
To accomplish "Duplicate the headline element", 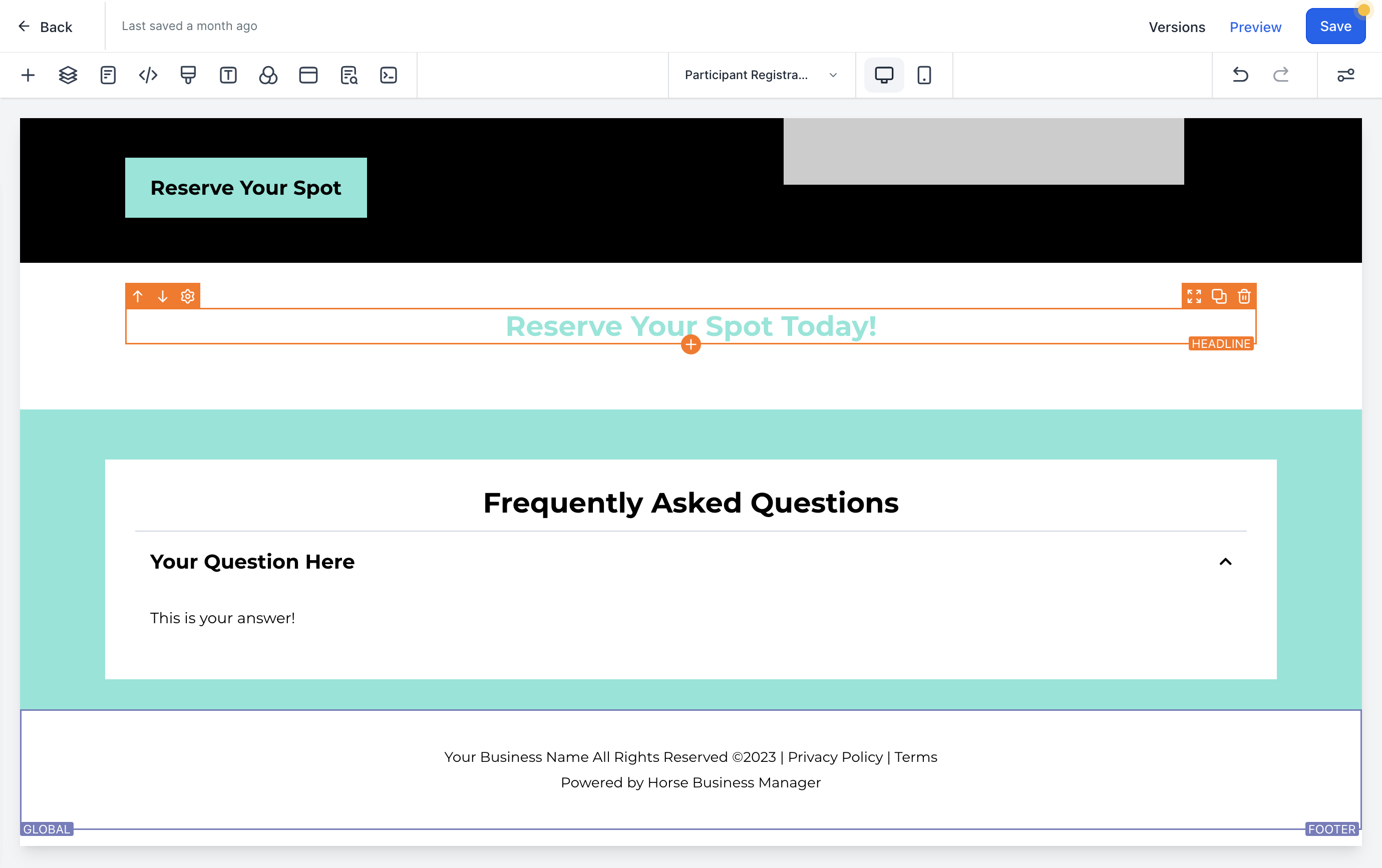I will pos(1219,296).
